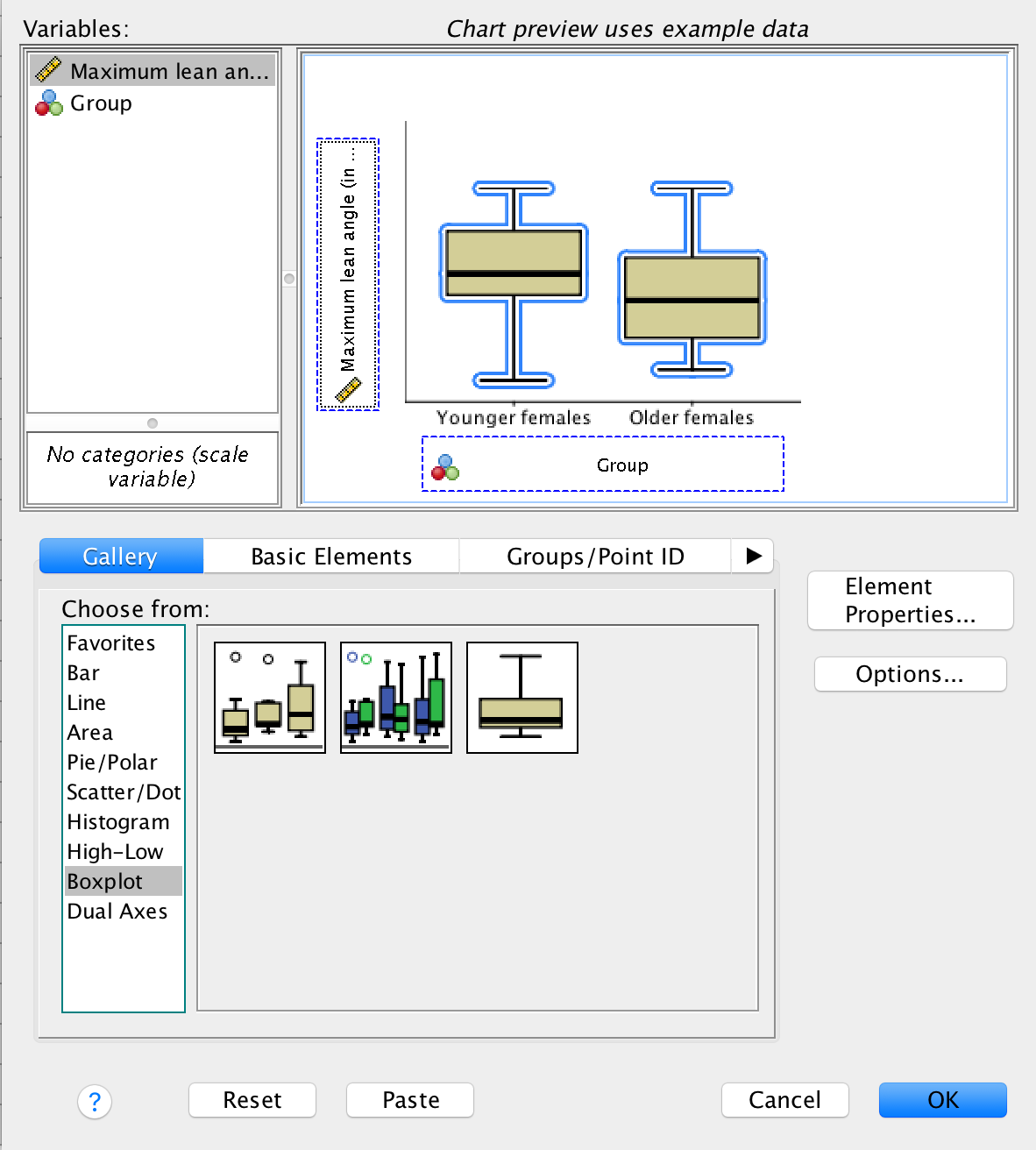
Task: Click the help question mark icon
Action: [95, 1103]
